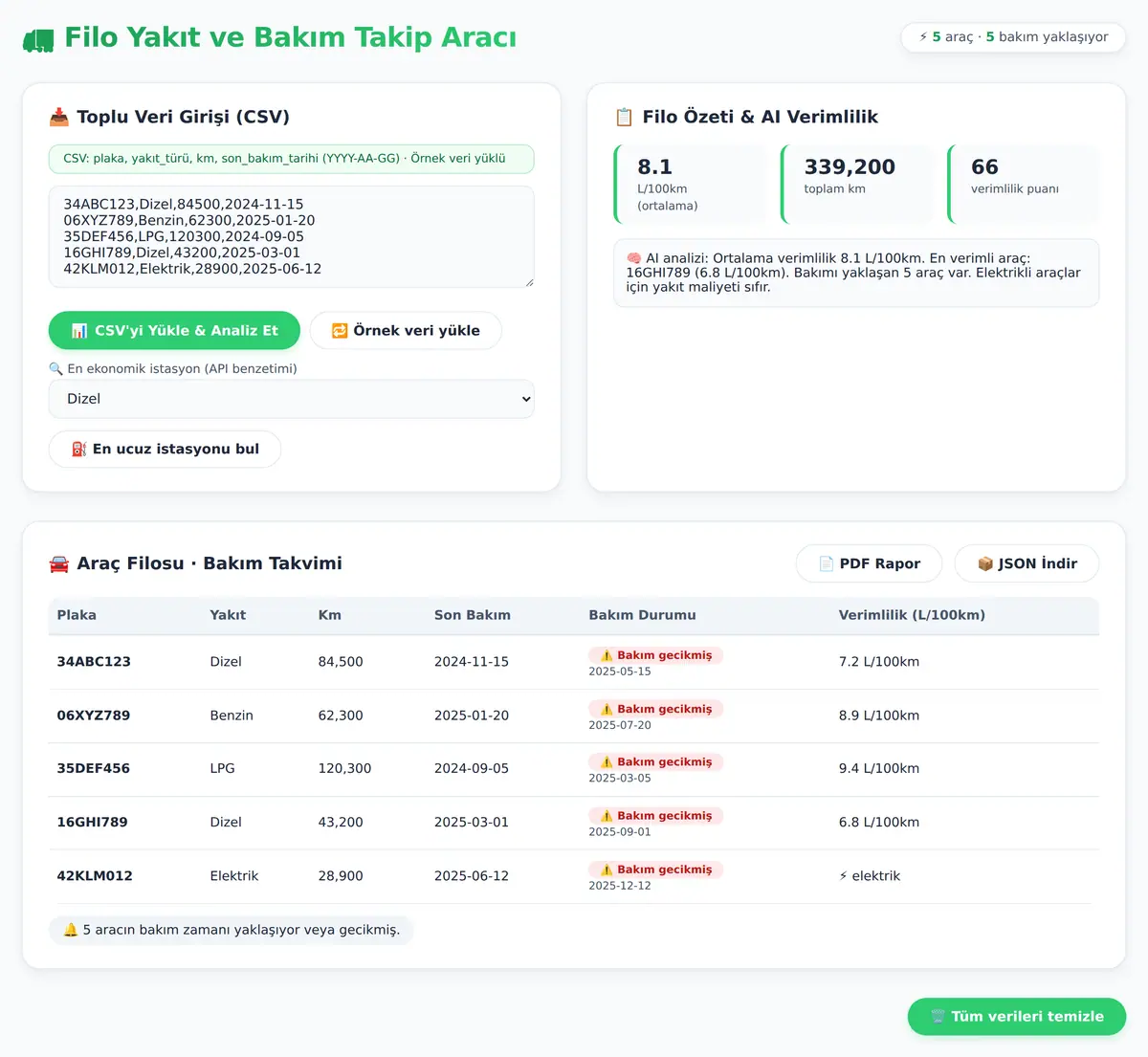Click the lightning icon in the header status pill
1148x1057 pixels.
pos(923,37)
